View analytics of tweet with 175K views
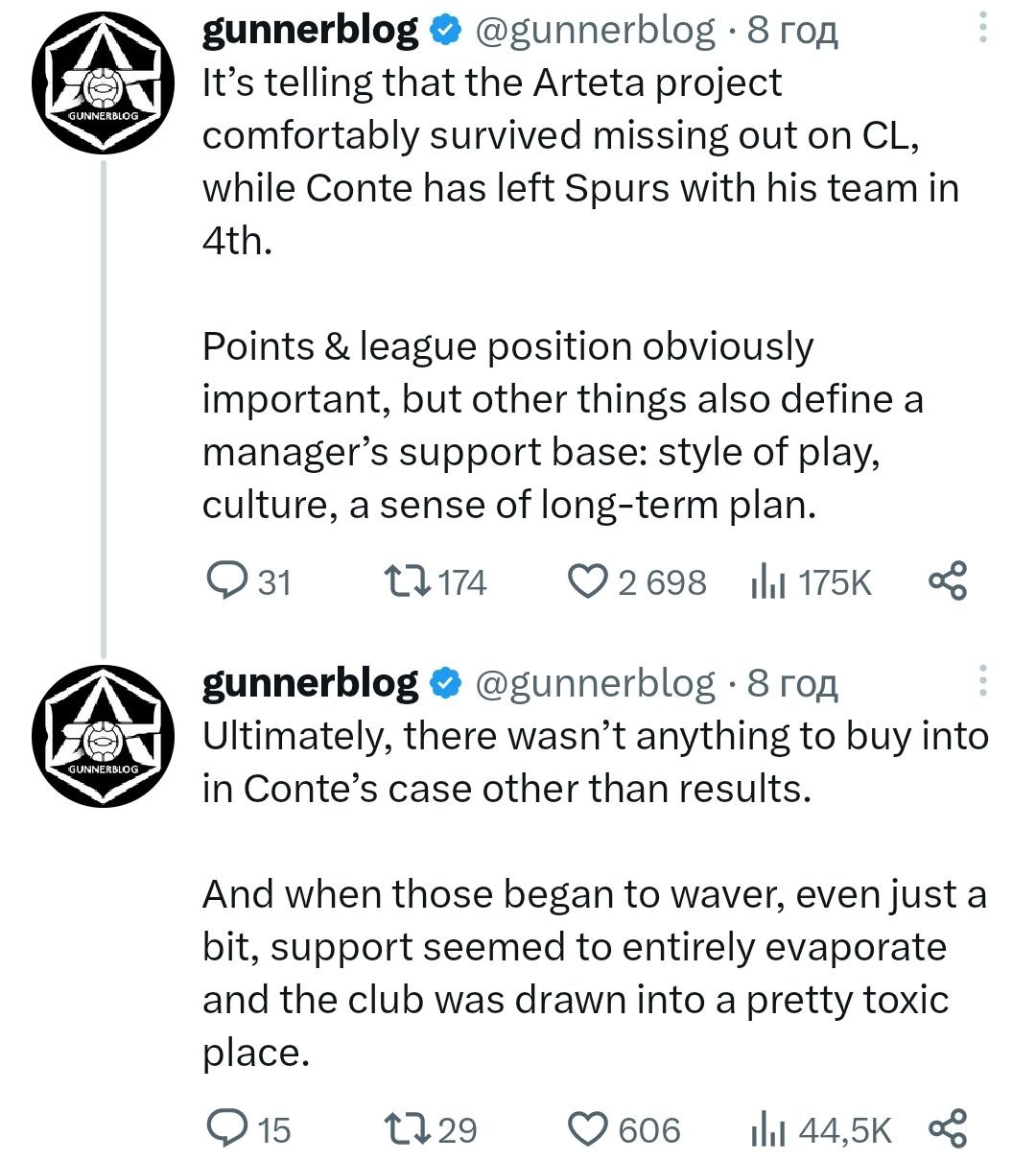This screenshot has width=1036, height=1160. point(767,581)
